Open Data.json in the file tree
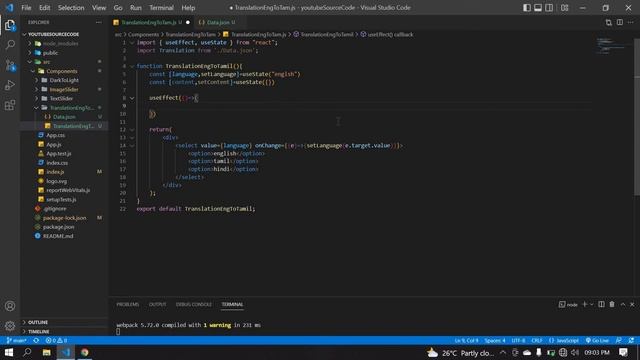The height and width of the screenshot is (360, 640). [x=64, y=117]
